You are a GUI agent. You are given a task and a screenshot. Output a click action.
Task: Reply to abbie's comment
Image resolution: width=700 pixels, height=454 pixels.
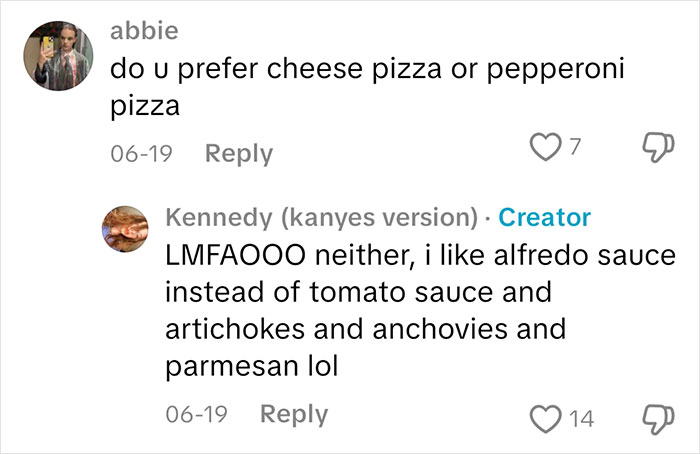click(239, 154)
